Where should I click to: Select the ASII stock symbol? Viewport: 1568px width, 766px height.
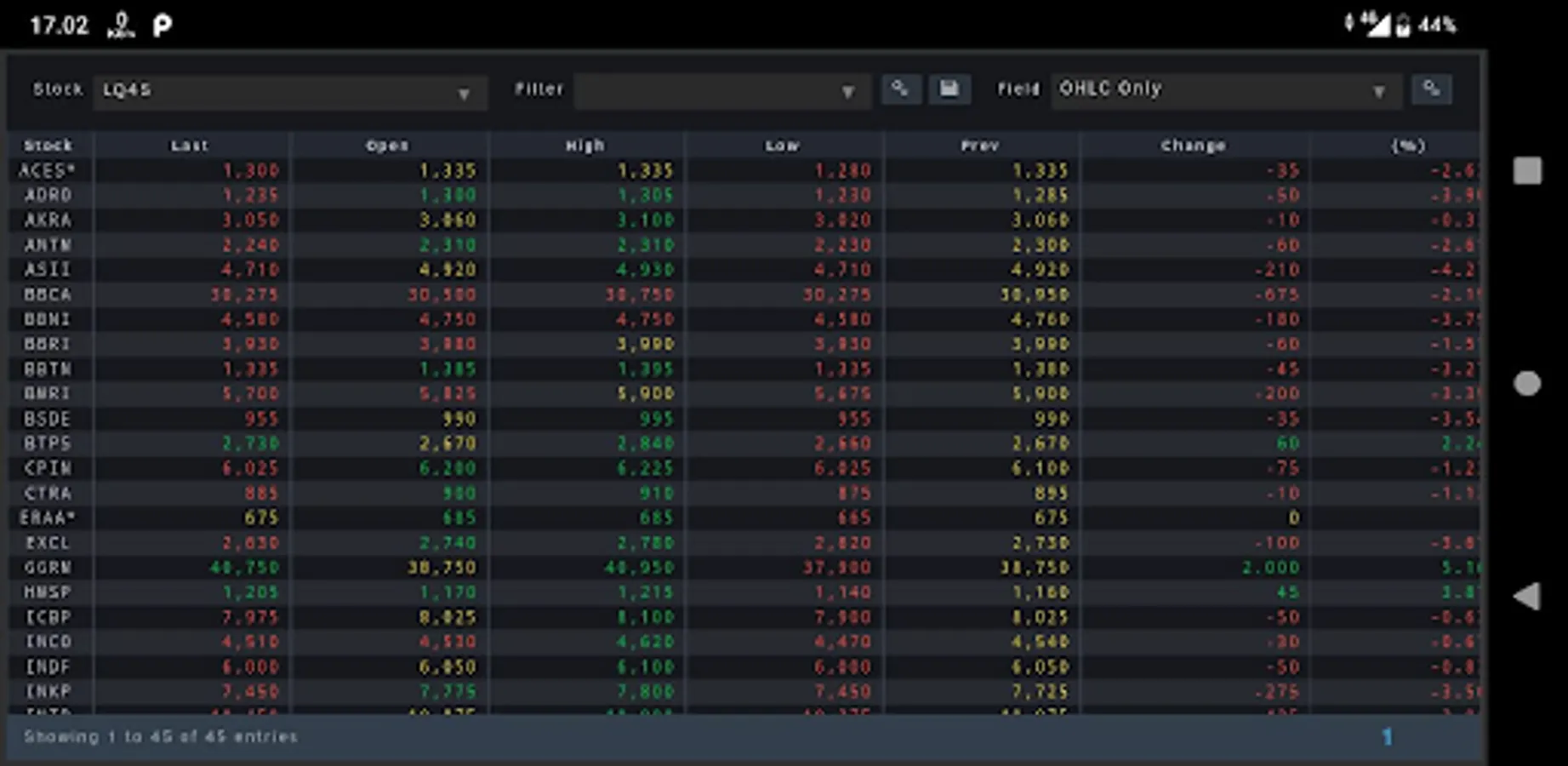click(48, 270)
